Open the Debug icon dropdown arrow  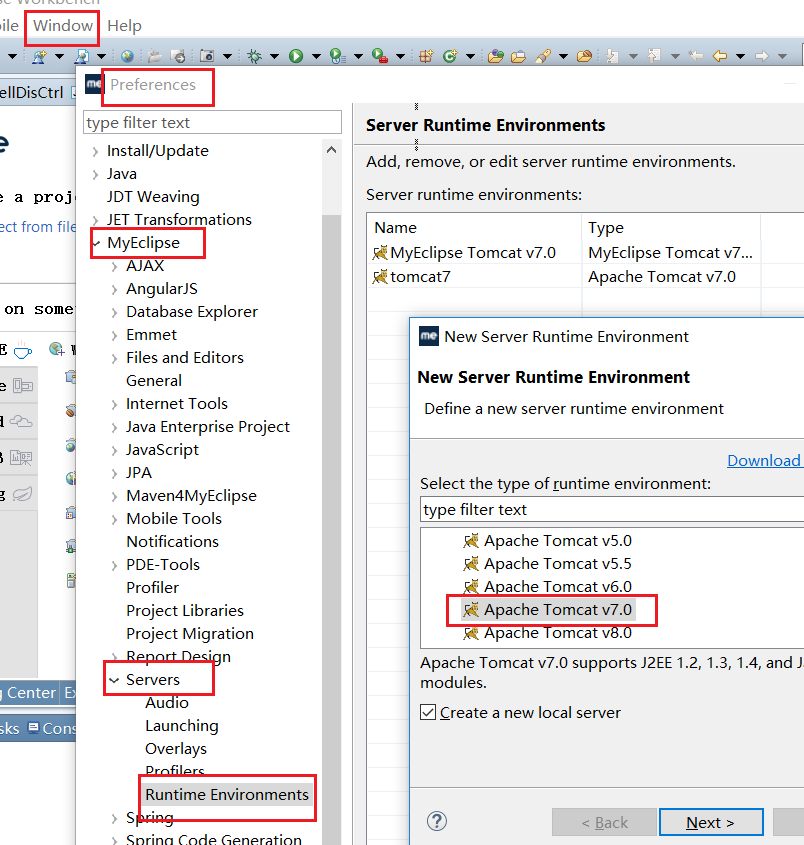click(274, 56)
